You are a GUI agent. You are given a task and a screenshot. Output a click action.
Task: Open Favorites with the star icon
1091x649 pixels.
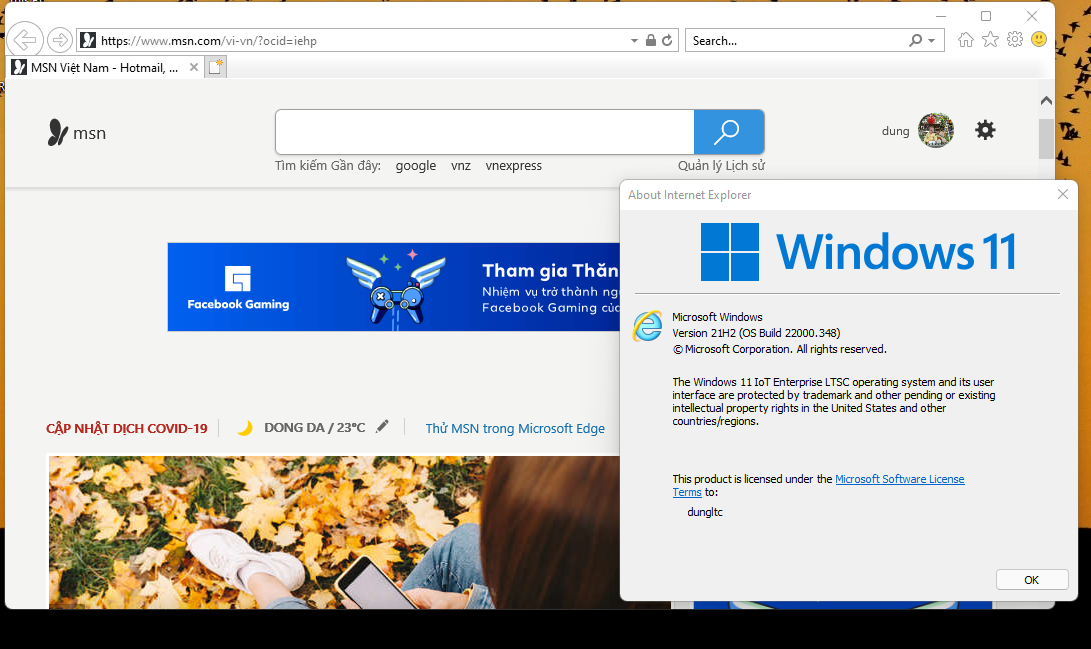[x=990, y=40]
